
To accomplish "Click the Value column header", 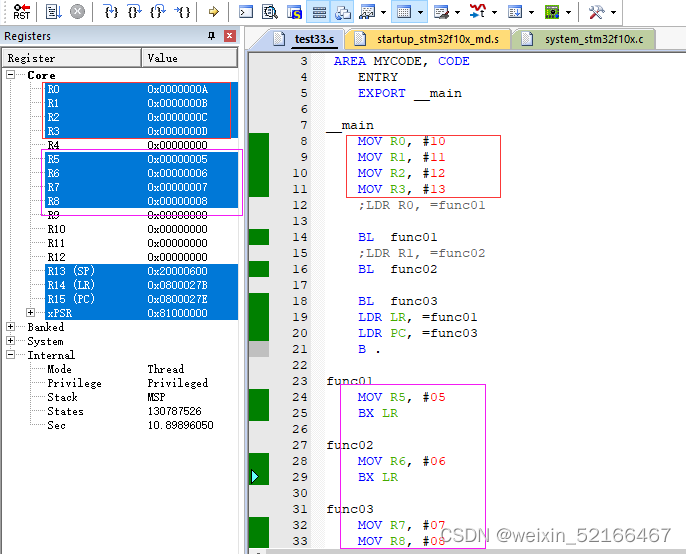I will [189, 58].
